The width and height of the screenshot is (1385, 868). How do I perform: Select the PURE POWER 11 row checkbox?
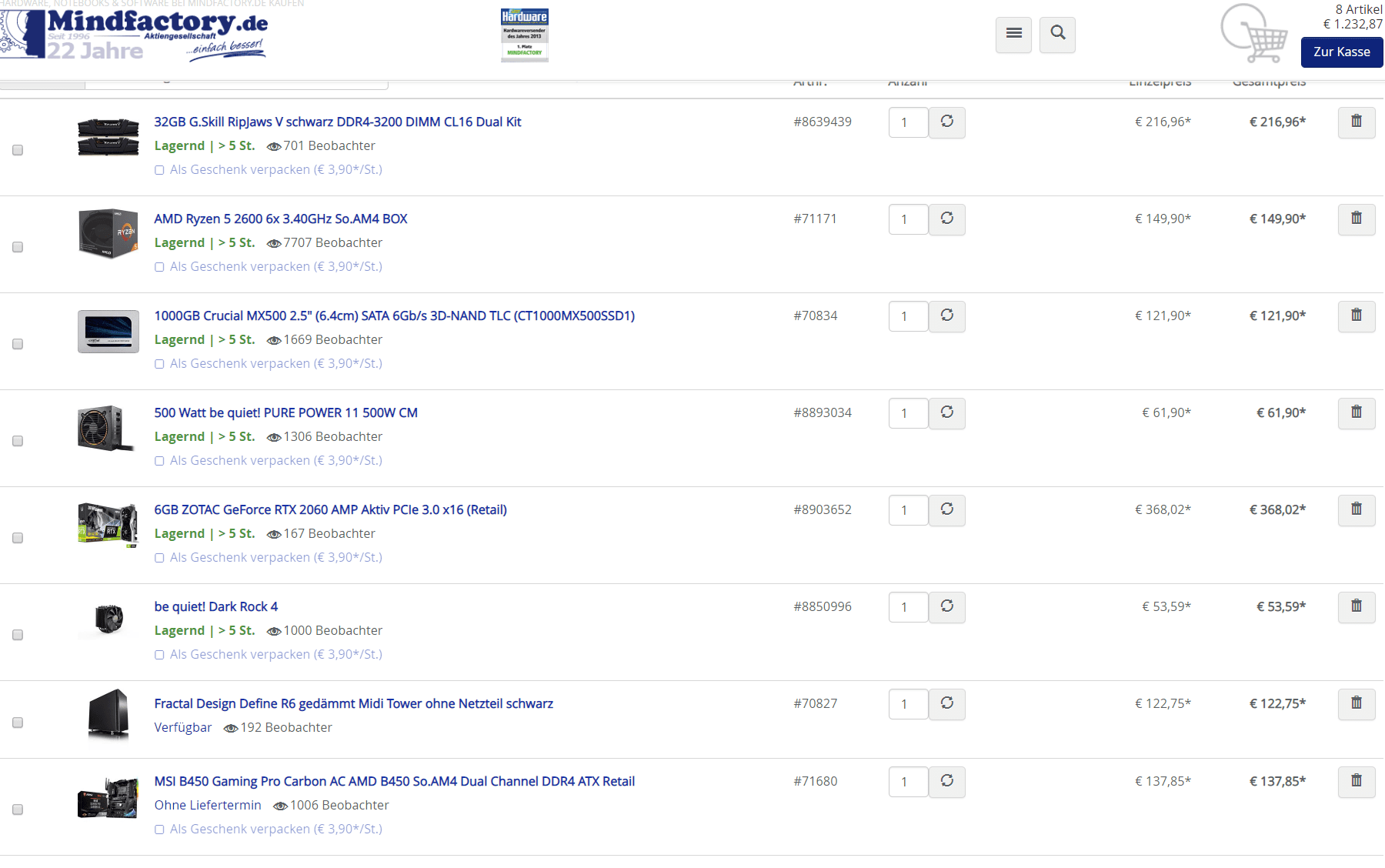tap(18, 441)
